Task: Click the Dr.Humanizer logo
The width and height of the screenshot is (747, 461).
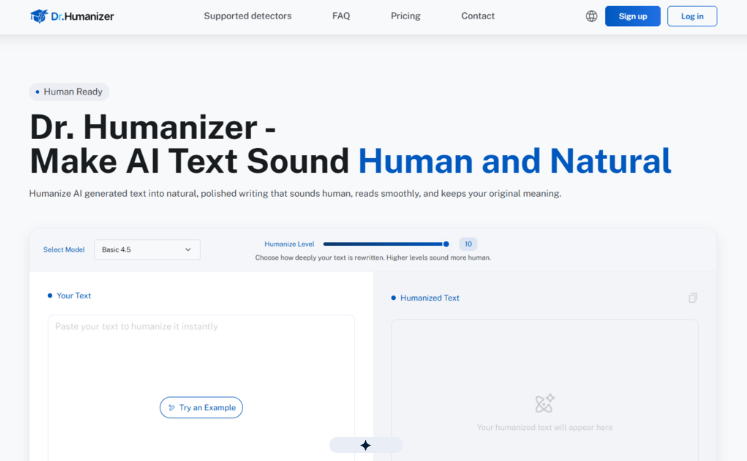Action: (x=72, y=16)
